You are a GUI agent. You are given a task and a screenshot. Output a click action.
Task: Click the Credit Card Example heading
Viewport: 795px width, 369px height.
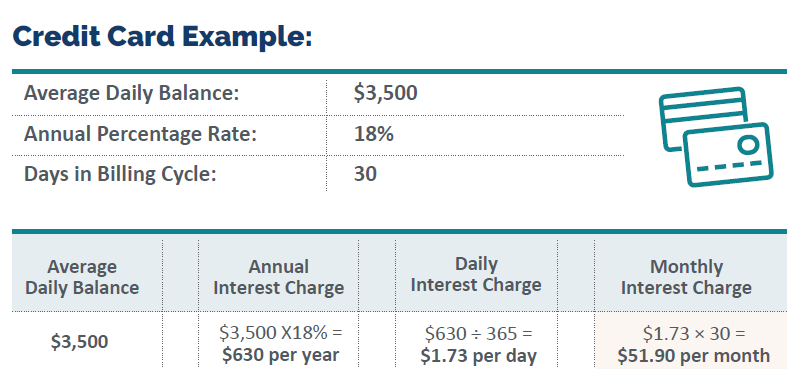pos(162,36)
